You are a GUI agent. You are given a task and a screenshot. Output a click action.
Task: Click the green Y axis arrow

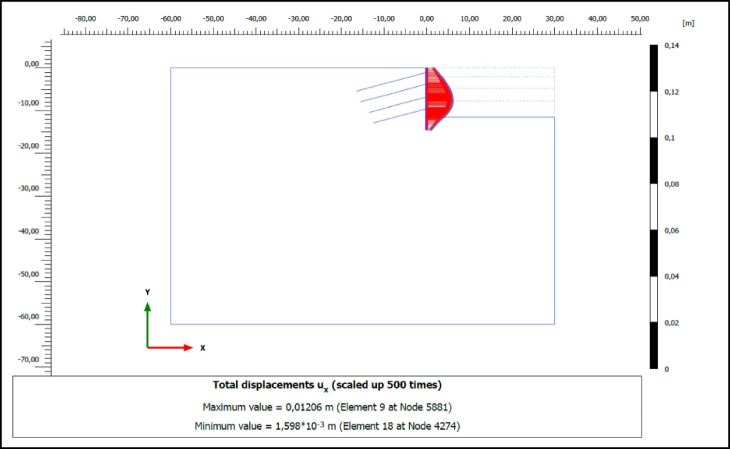148,325
